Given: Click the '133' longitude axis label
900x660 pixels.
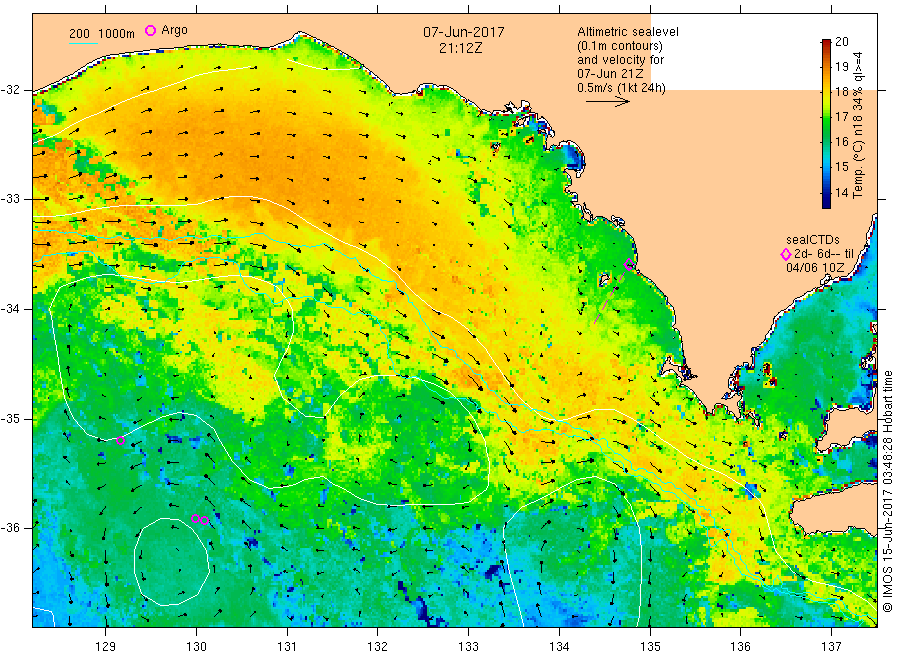Looking at the screenshot, I should point(468,647).
